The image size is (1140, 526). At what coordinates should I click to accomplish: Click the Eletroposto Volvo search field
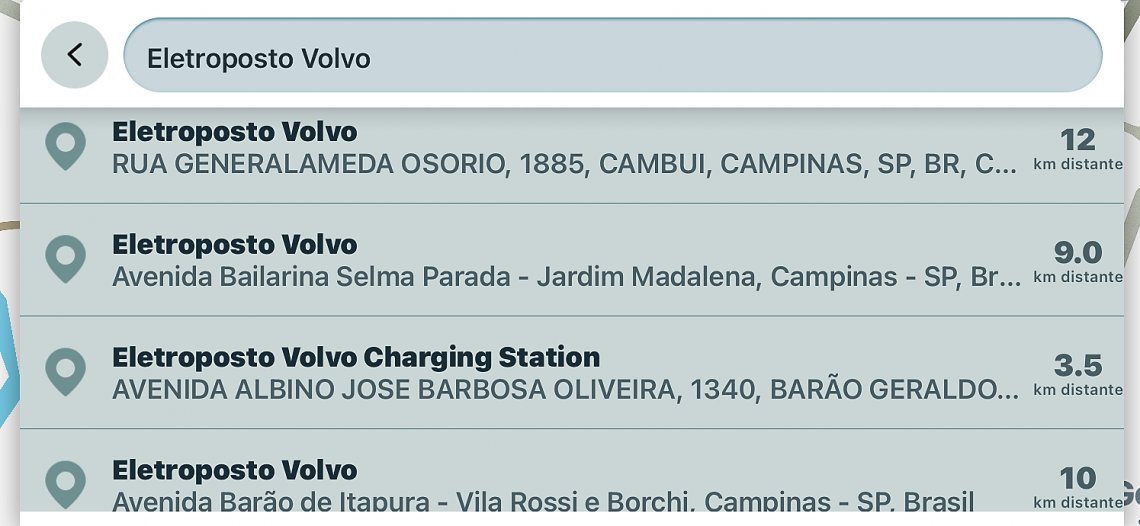coord(612,57)
